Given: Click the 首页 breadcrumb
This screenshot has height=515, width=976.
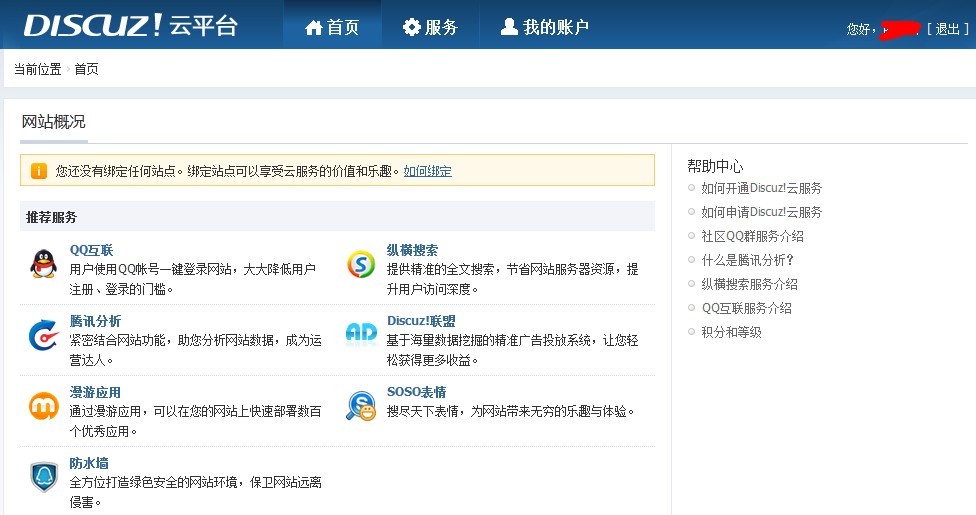Looking at the screenshot, I should (x=87, y=69).
